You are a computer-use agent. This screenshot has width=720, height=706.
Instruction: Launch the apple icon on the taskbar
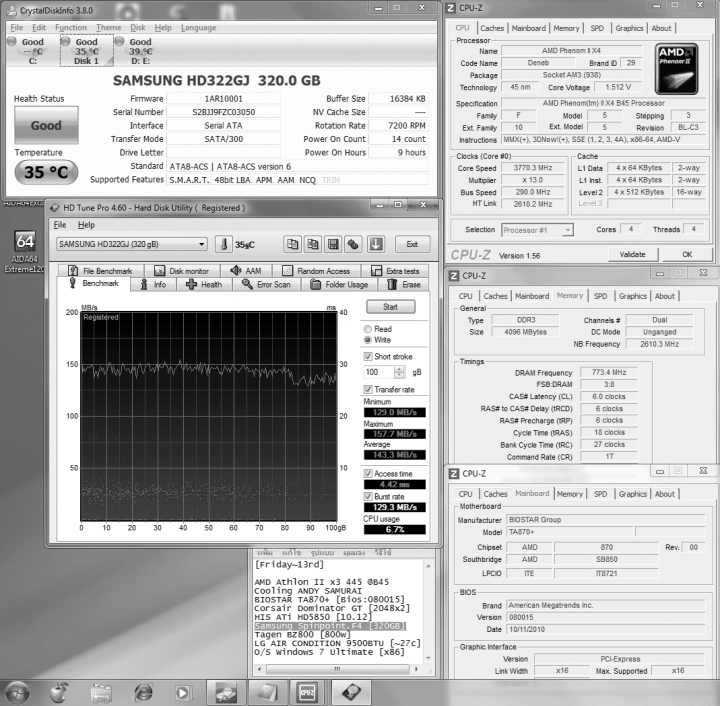(59, 693)
